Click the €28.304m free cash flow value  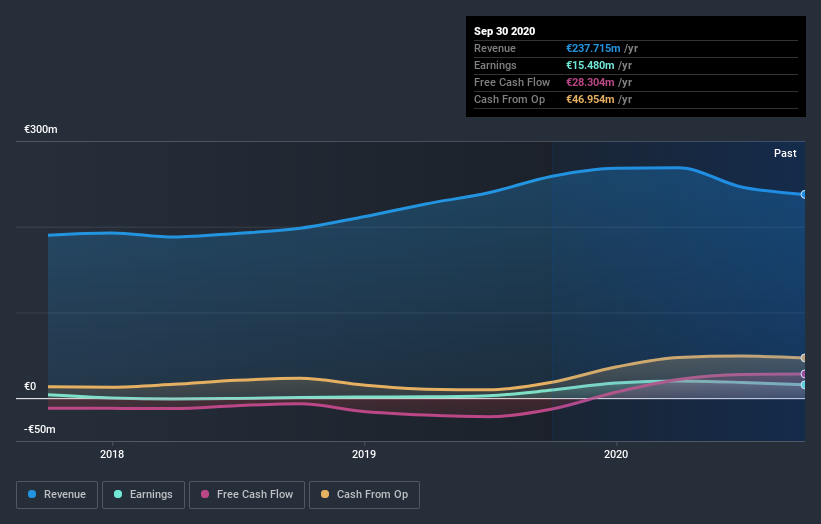click(x=590, y=82)
